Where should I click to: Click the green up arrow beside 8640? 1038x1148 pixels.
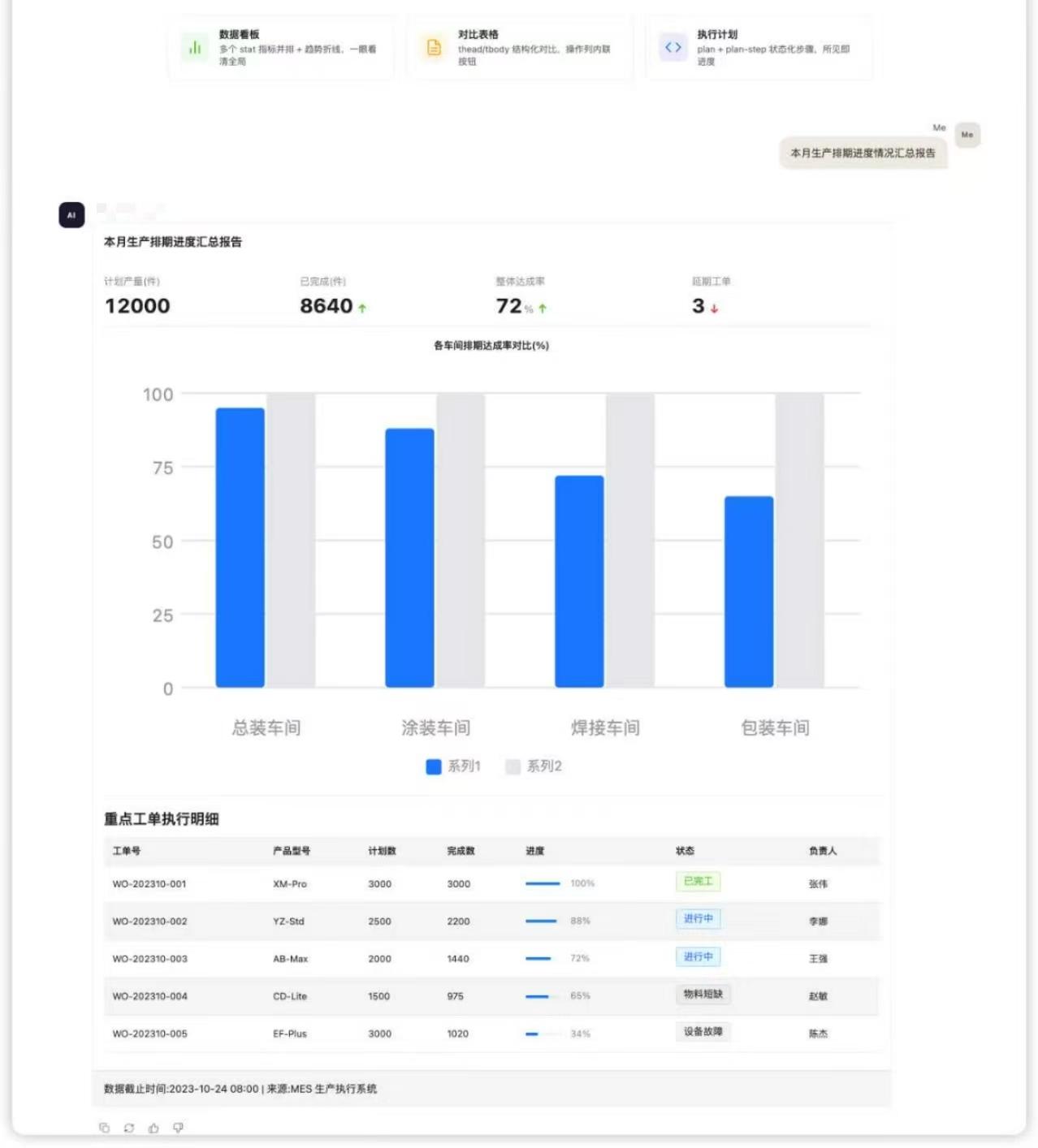pos(362,309)
